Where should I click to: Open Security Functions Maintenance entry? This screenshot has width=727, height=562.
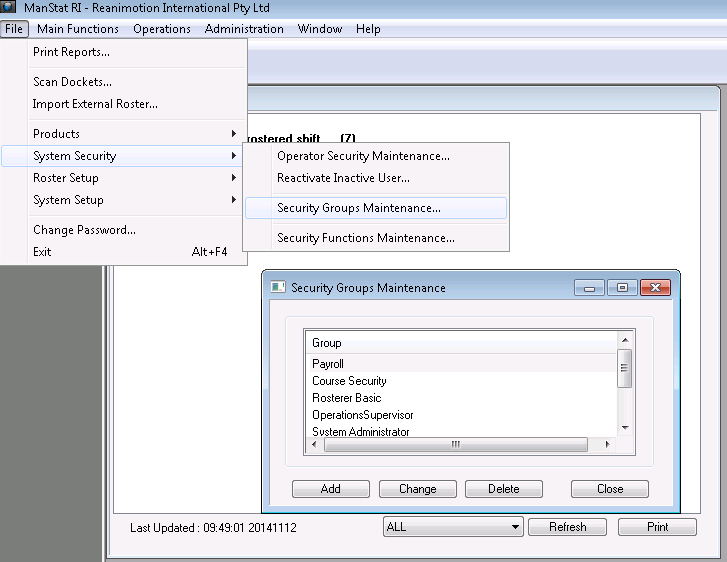(x=365, y=238)
